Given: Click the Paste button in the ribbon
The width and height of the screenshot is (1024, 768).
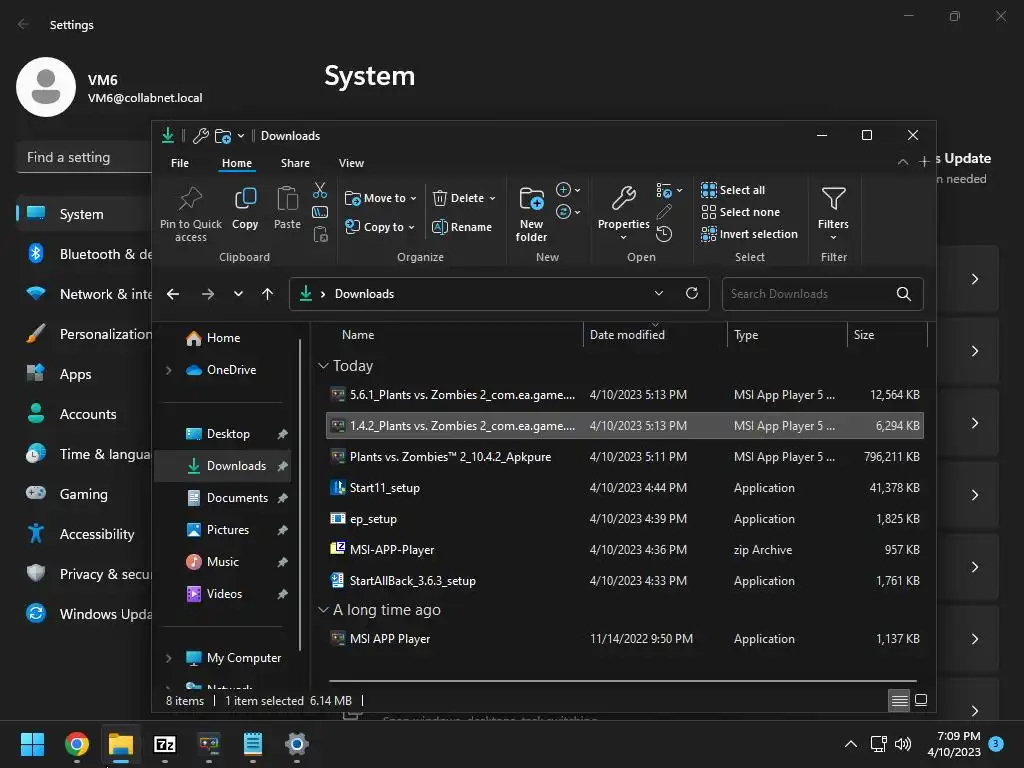Looking at the screenshot, I should 287,208.
